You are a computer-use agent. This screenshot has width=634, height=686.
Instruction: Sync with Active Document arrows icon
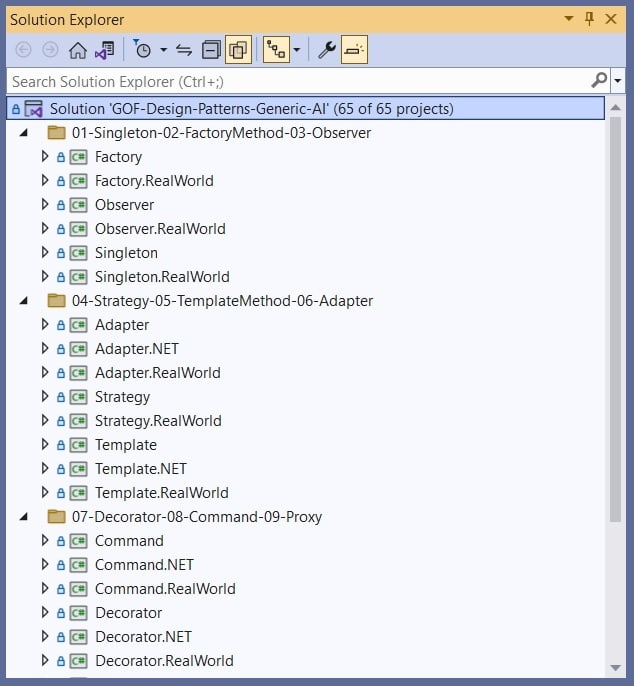click(184, 50)
